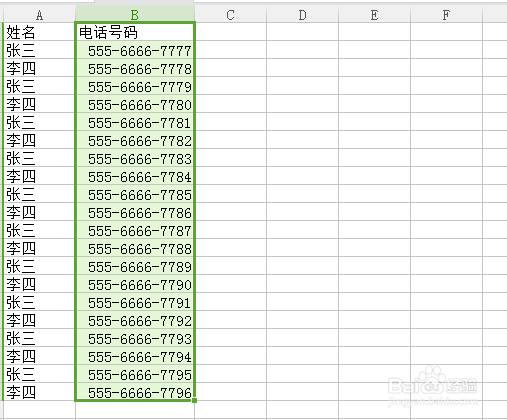Select cell containing 555-6666-7782
Image resolution: width=507 pixels, height=420 pixels.
(x=135, y=140)
